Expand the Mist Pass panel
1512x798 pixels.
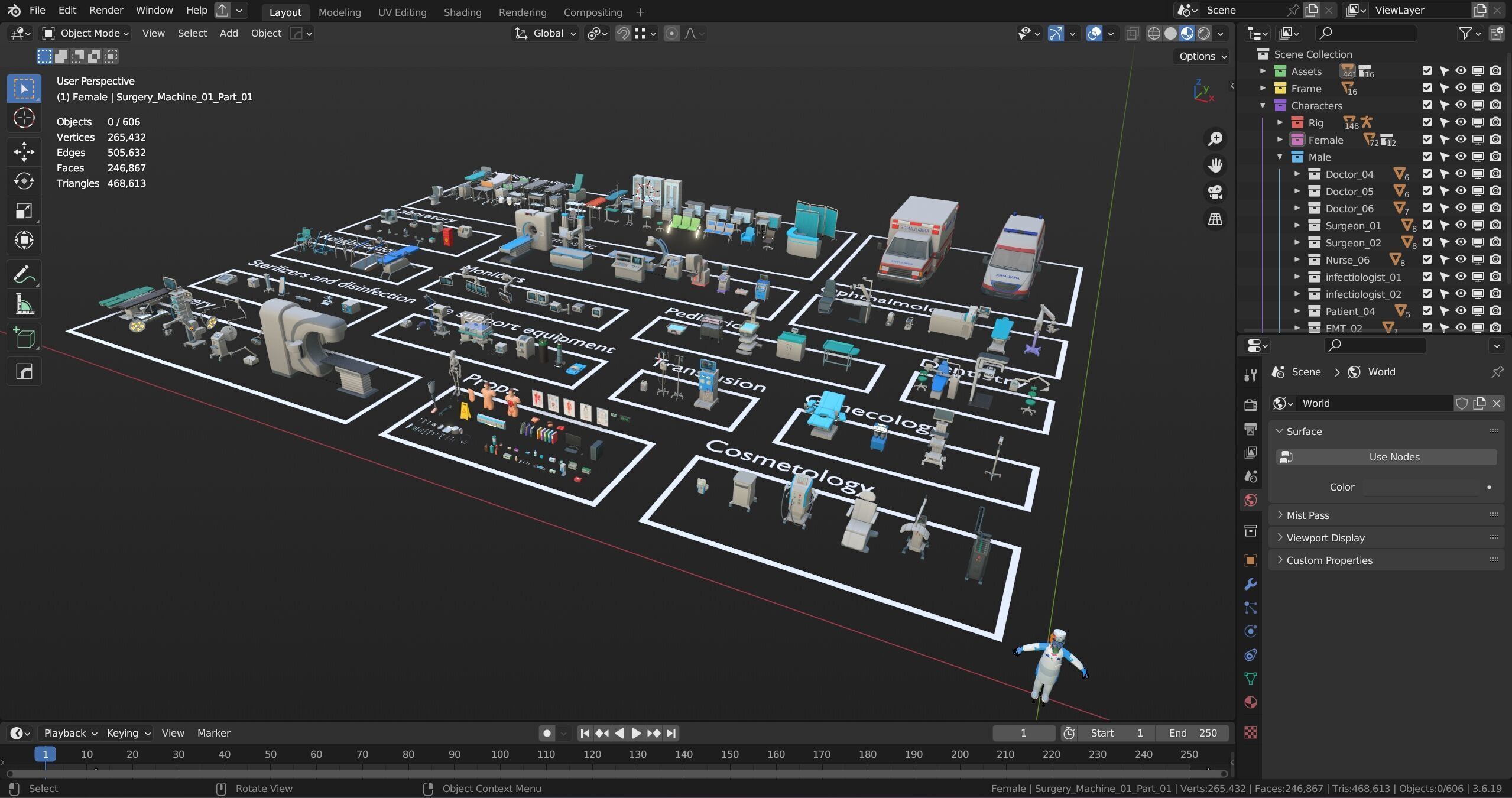1308,515
